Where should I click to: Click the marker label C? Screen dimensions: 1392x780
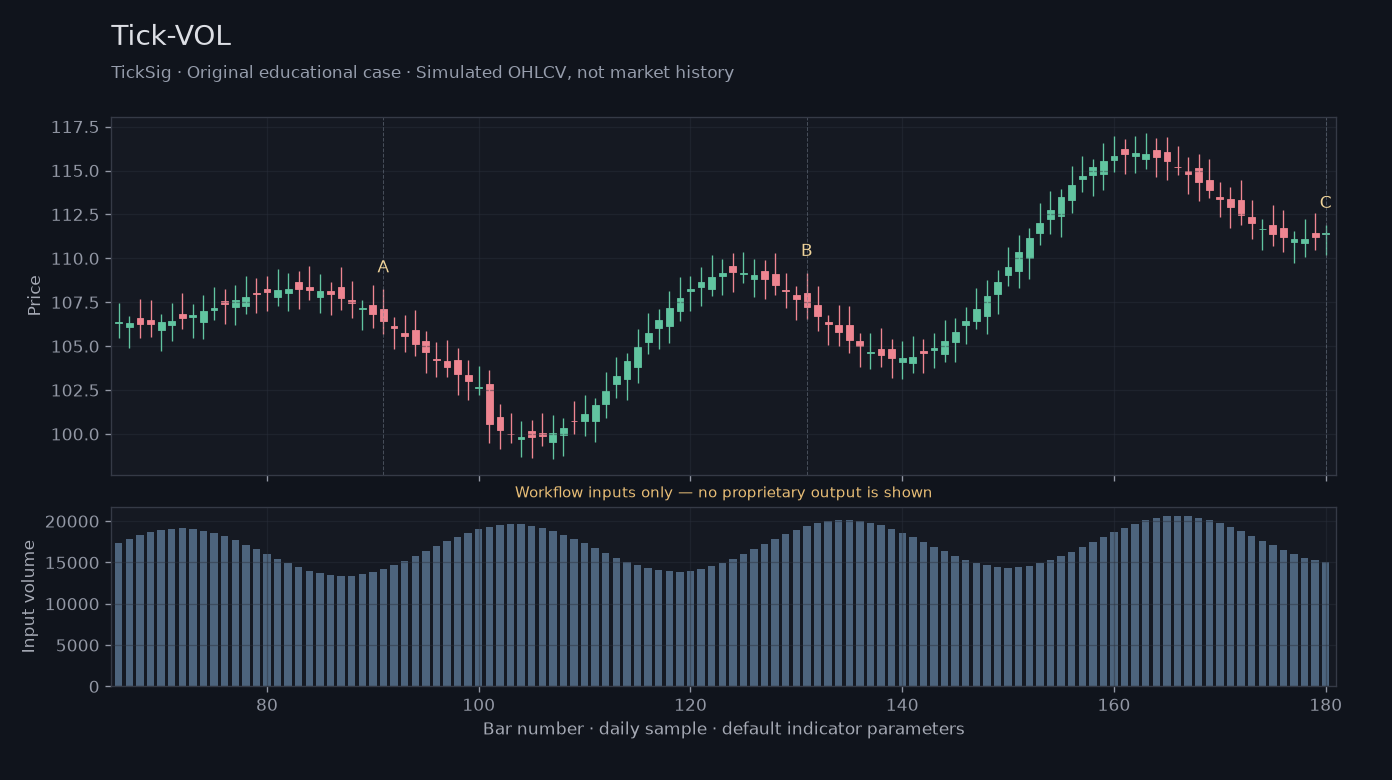[1326, 203]
